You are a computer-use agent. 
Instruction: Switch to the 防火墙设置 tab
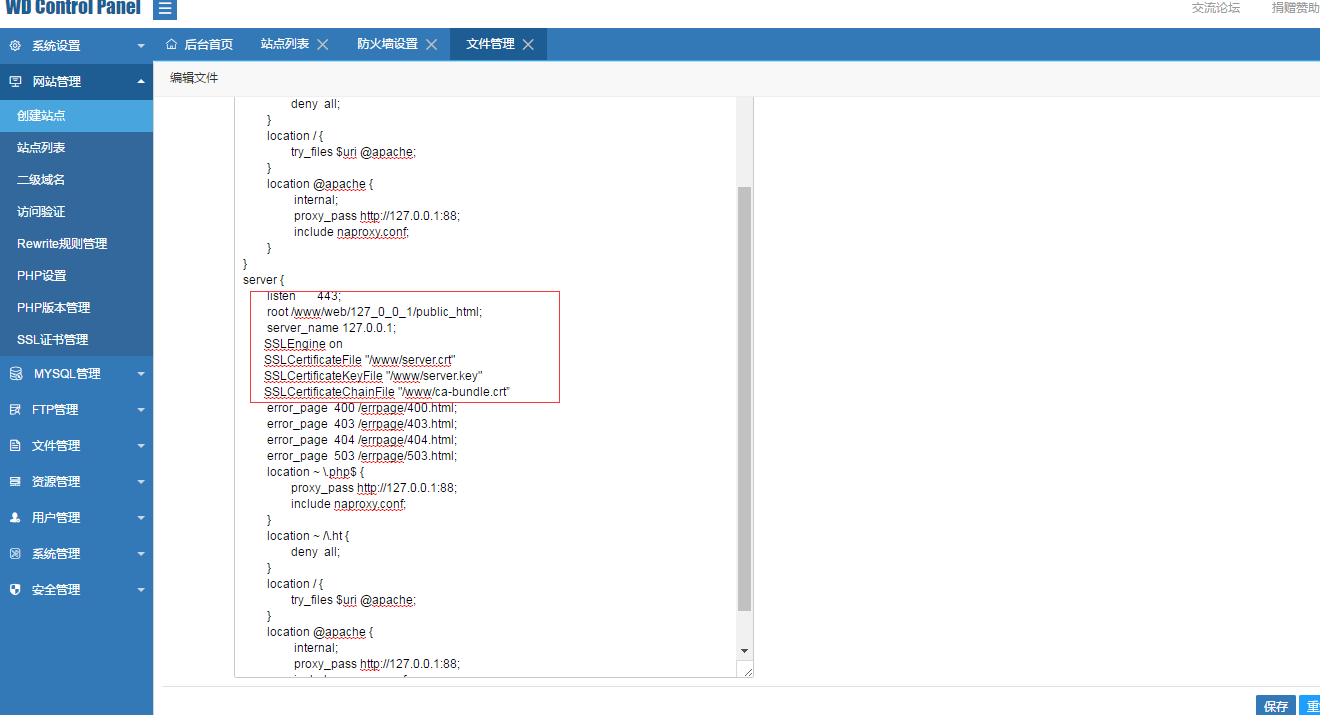tap(387, 44)
